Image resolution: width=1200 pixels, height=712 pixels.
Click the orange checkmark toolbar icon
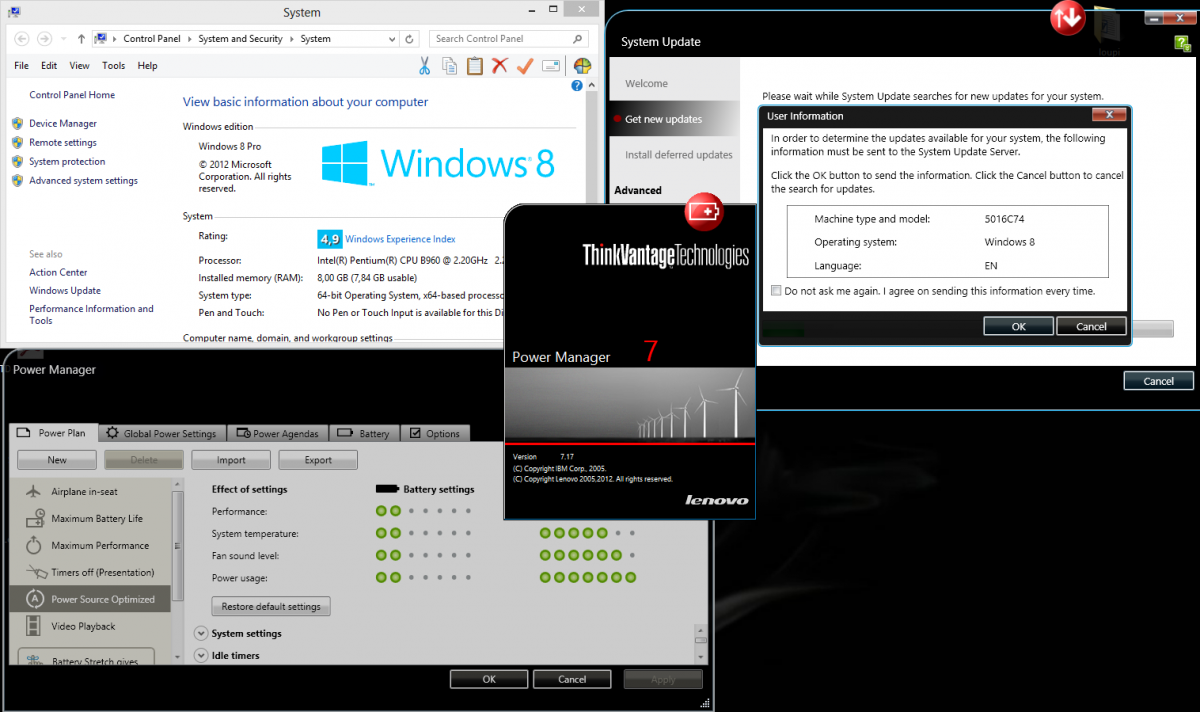(x=525, y=66)
